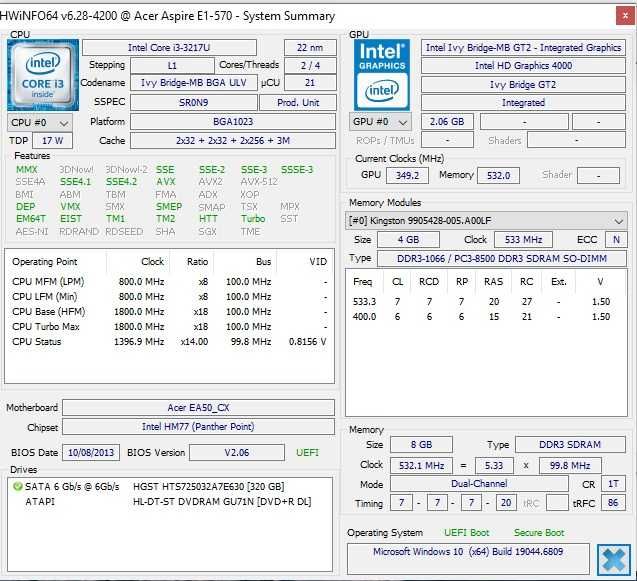Close the System Summary window

[626, 16]
